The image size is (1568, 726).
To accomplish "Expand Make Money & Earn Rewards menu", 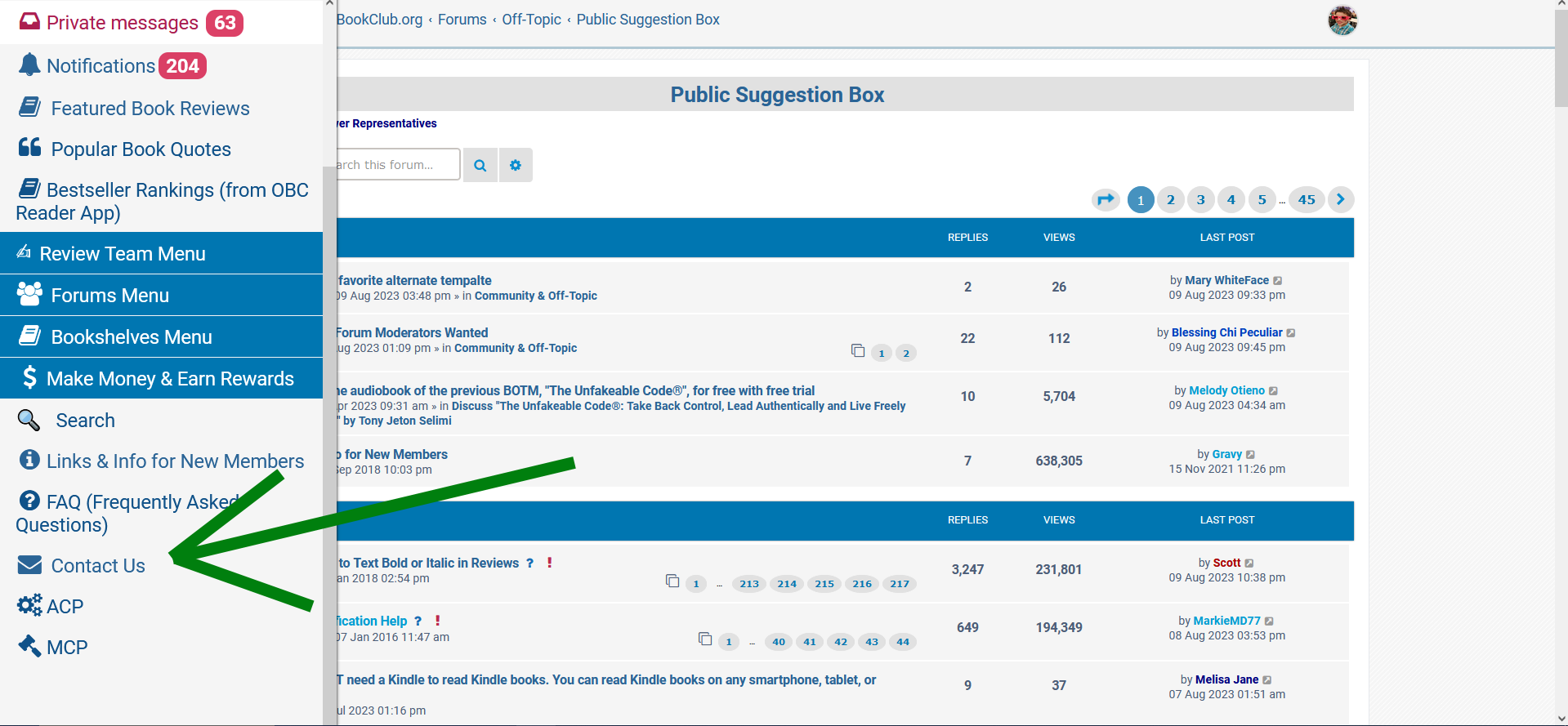I will click(x=162, y=378).
